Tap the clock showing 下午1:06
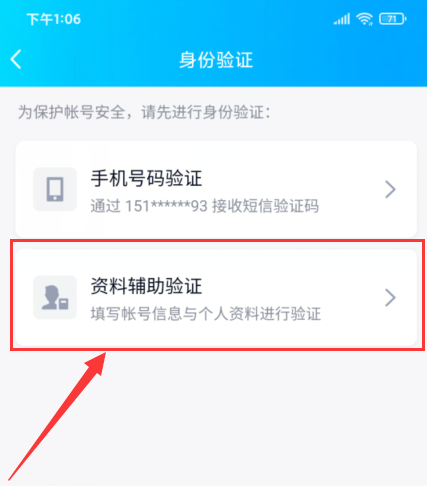The image size is (427, 486). 54,19
